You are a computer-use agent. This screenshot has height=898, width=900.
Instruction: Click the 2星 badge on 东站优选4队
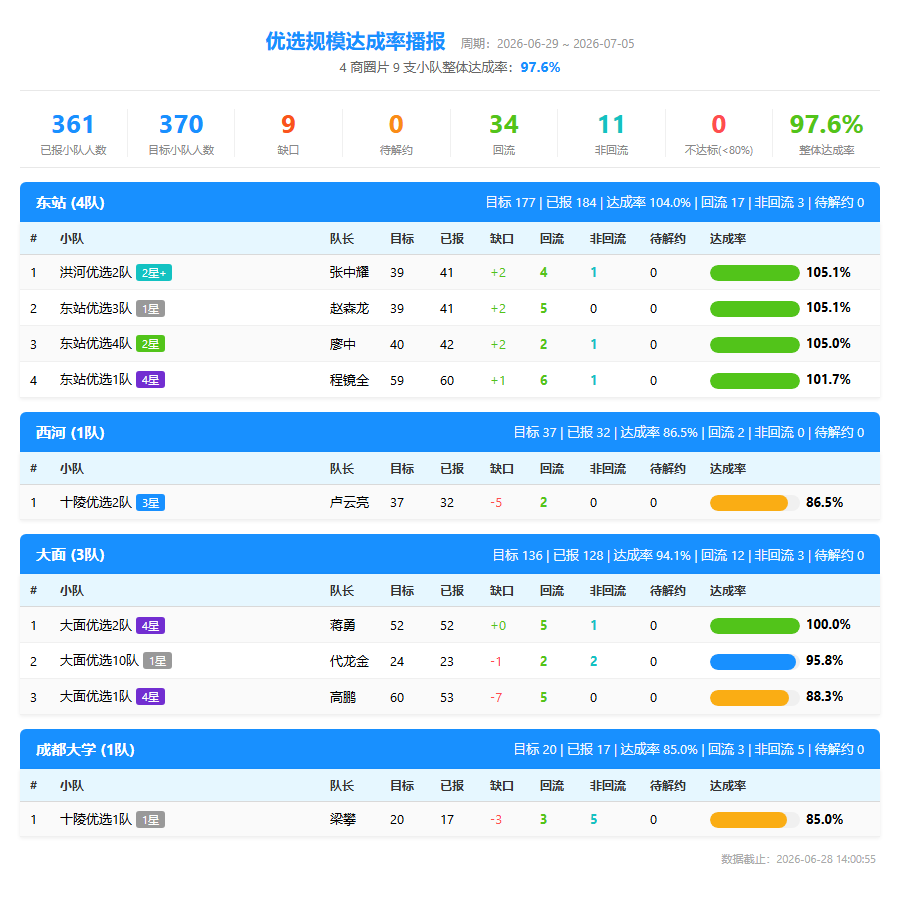click(150, 344)
